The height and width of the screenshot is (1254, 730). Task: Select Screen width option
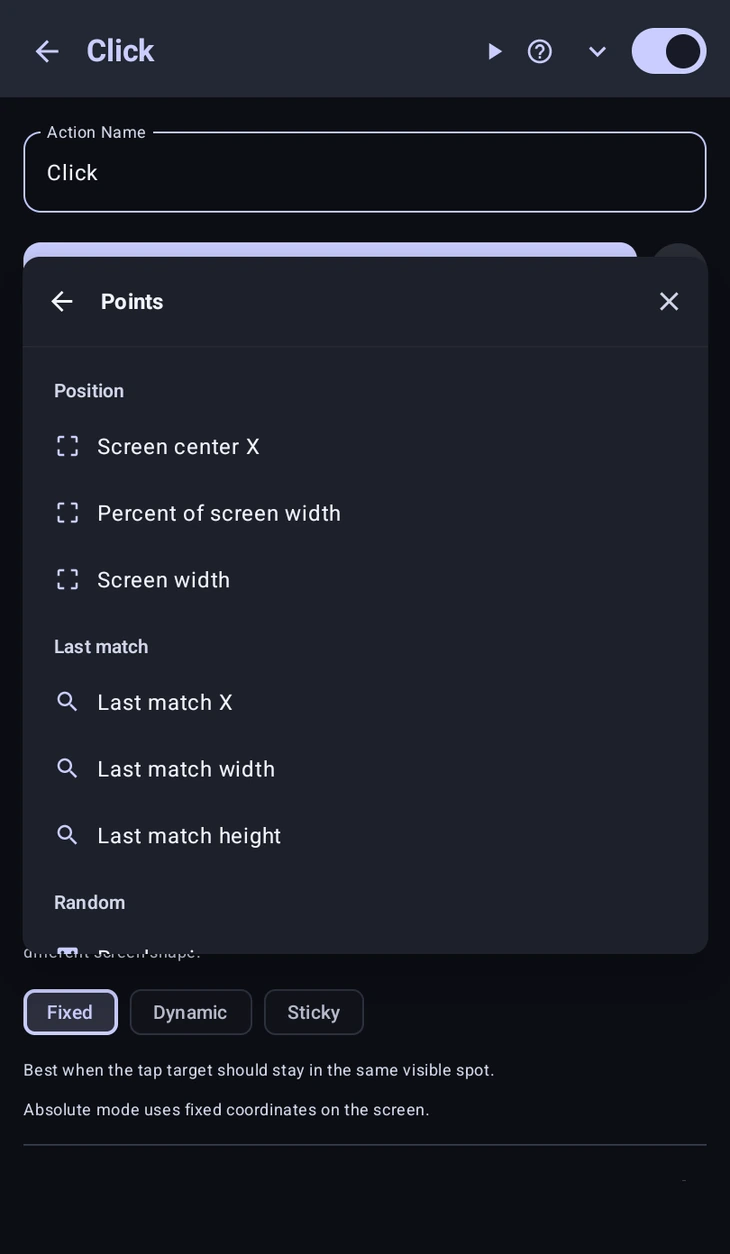coord(365,579)
